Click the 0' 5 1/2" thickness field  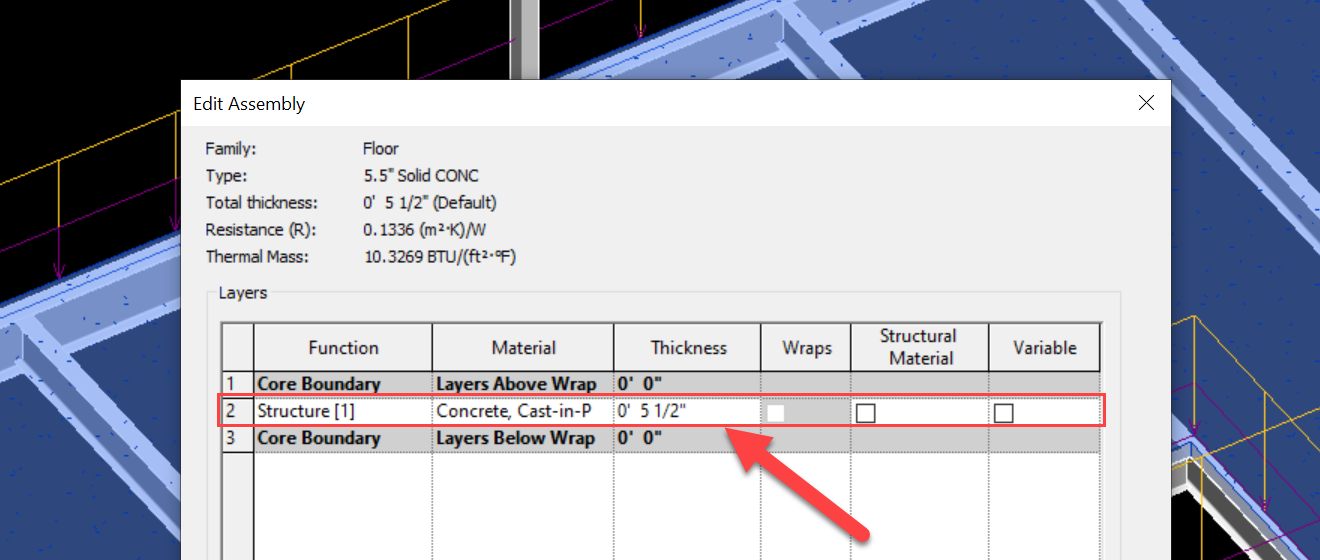[x=686, y=411]
